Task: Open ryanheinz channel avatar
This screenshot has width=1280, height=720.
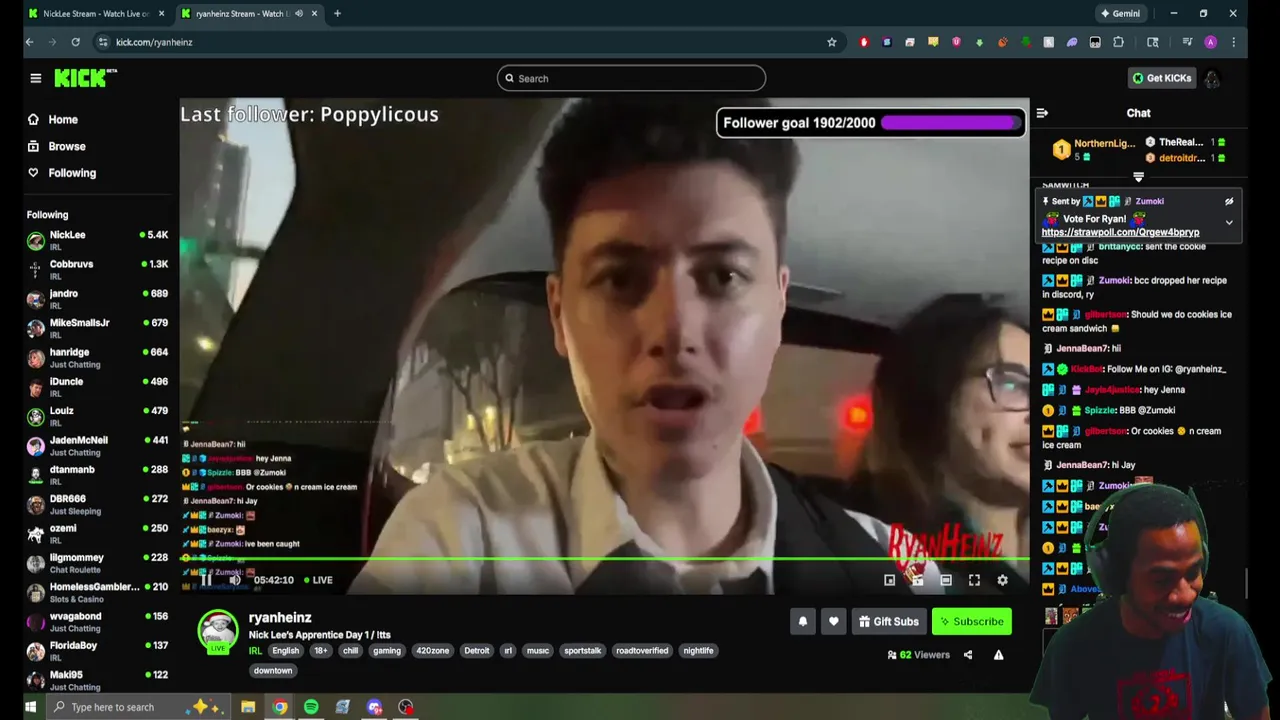Action: point(217,631)
